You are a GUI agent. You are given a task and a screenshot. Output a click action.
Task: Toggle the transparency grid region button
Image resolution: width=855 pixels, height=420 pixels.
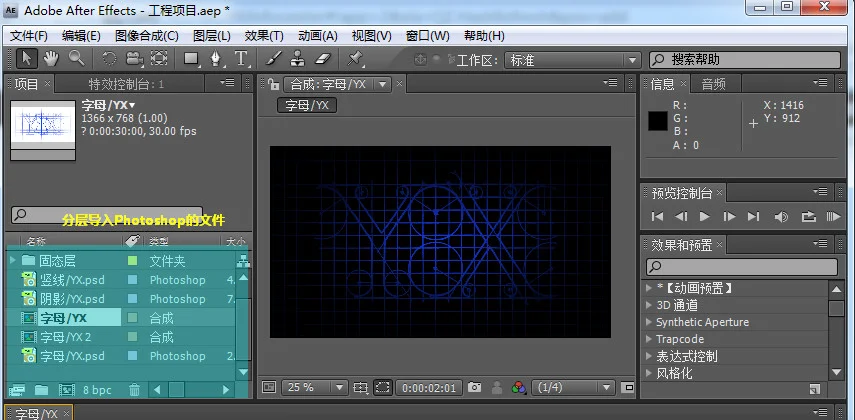(383, 387)
